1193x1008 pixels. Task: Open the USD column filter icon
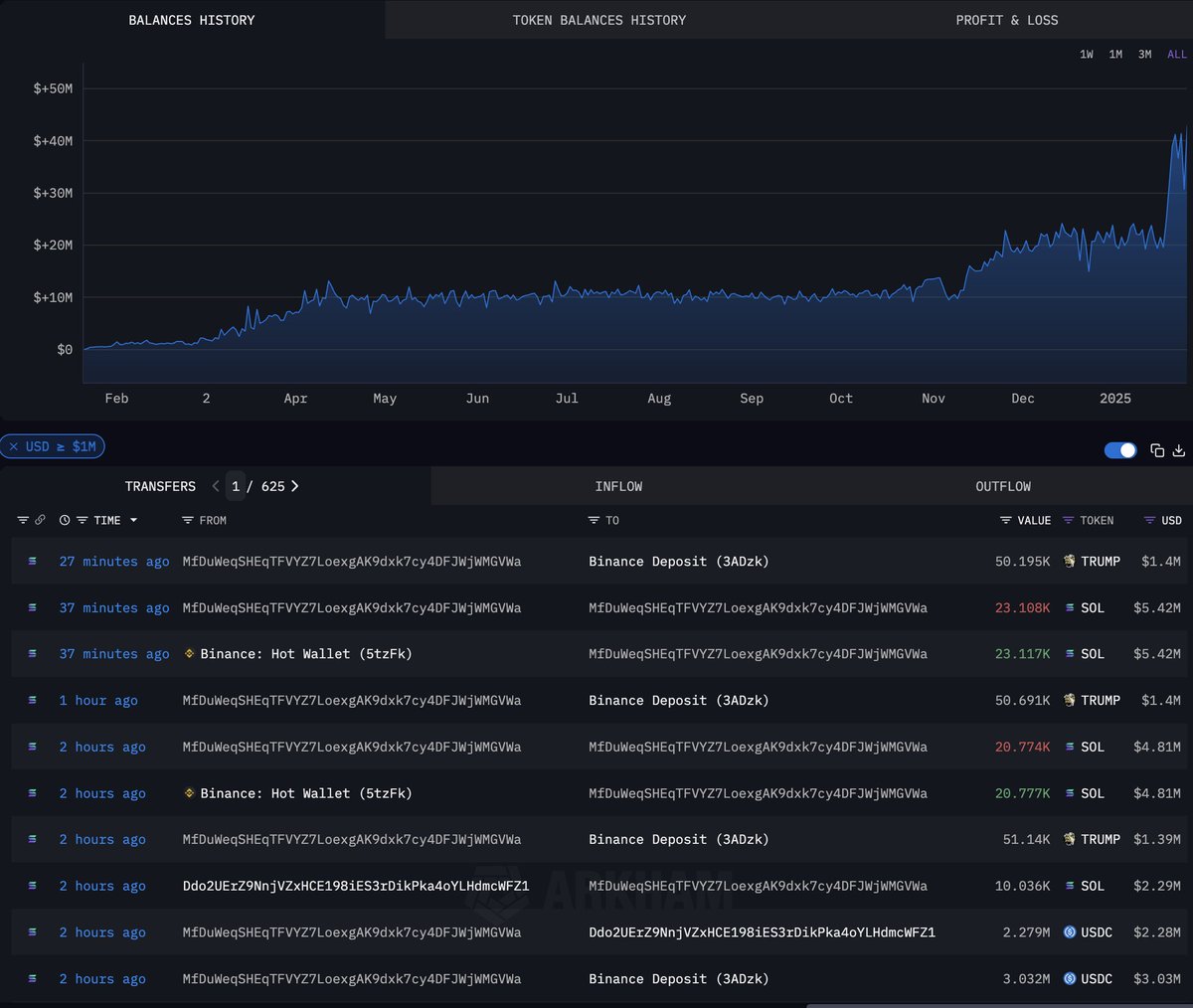1150,520
